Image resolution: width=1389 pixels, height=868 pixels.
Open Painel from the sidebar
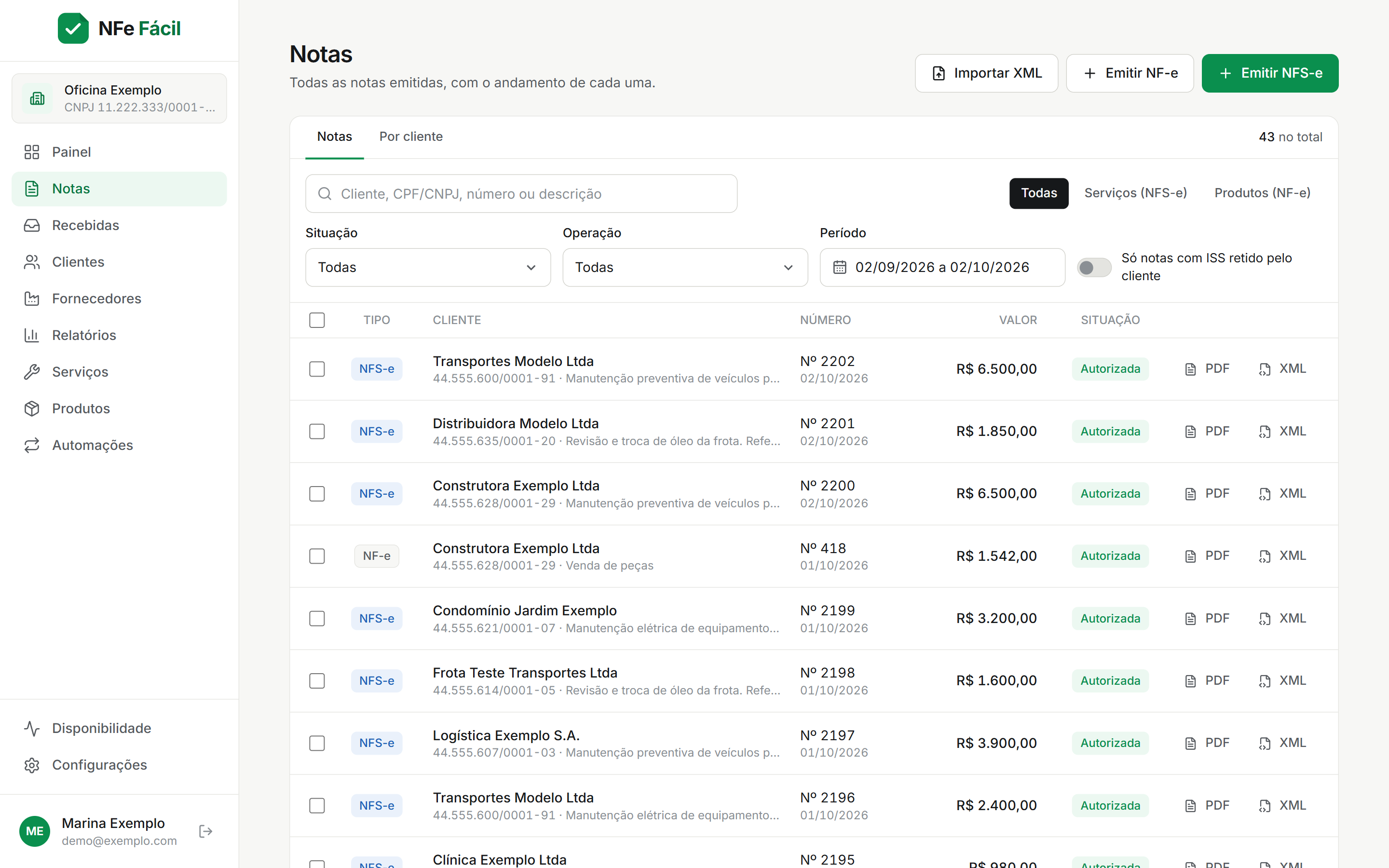[119, 152]
